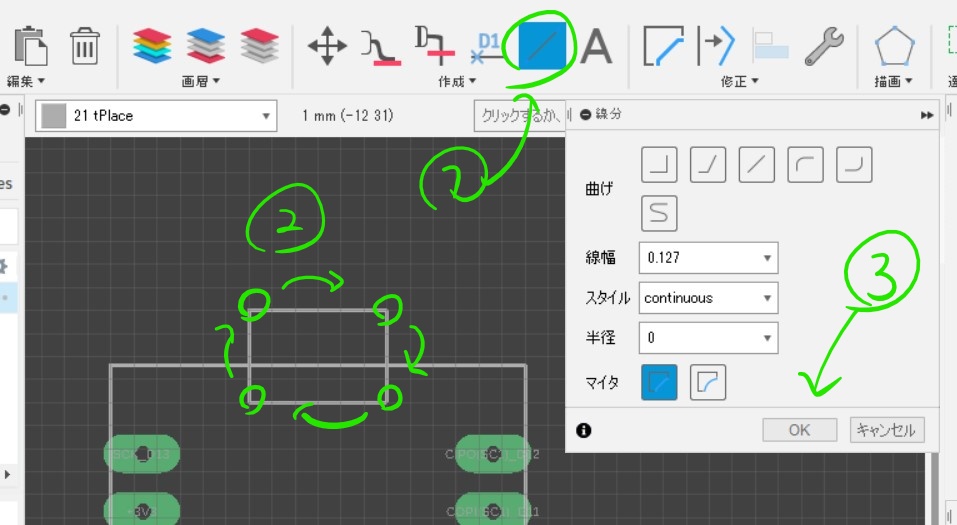Select the Line tool blue icon

(x=542, y=46)
